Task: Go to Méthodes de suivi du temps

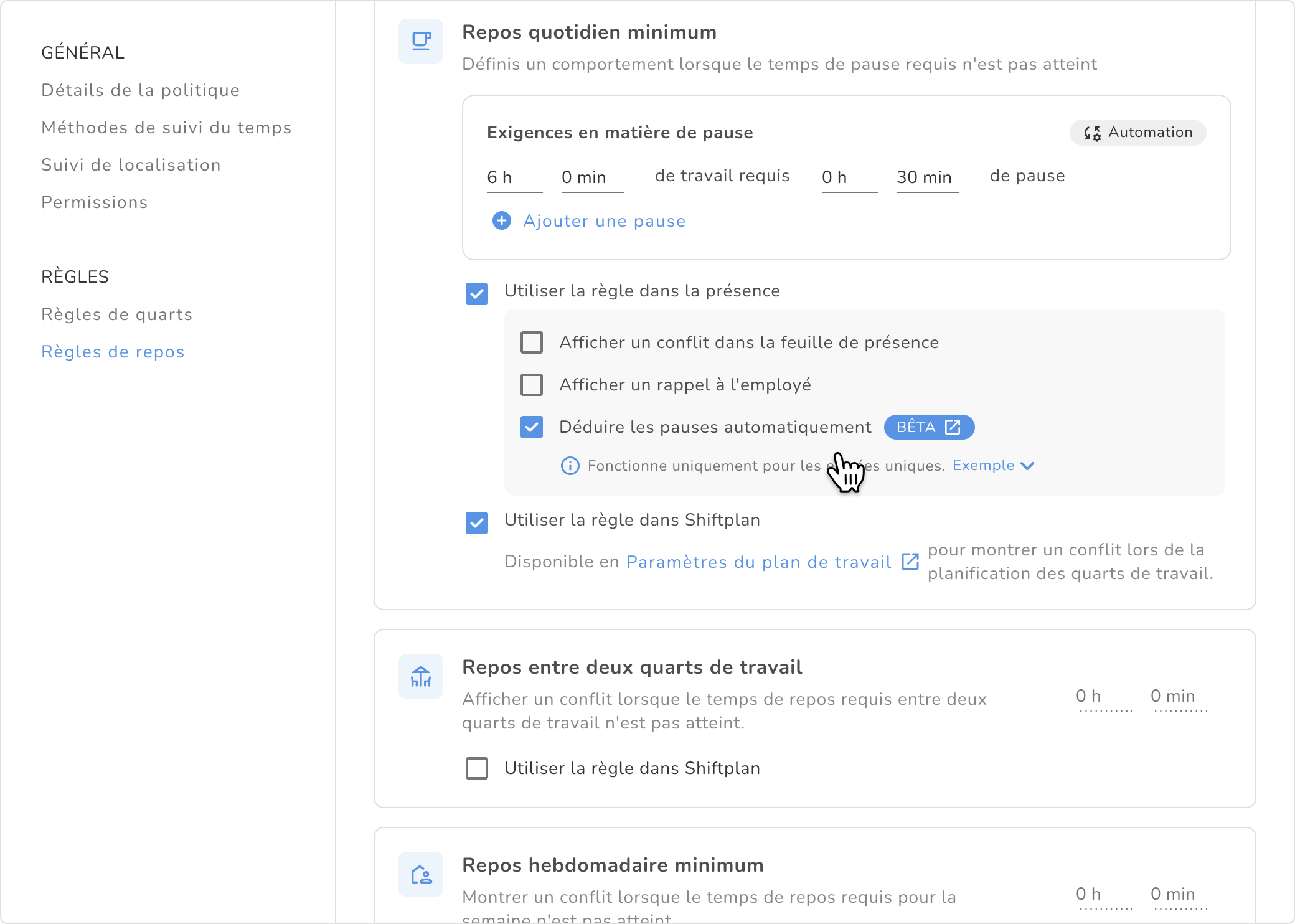Action: pyautogui.click(x=166, y=128)
